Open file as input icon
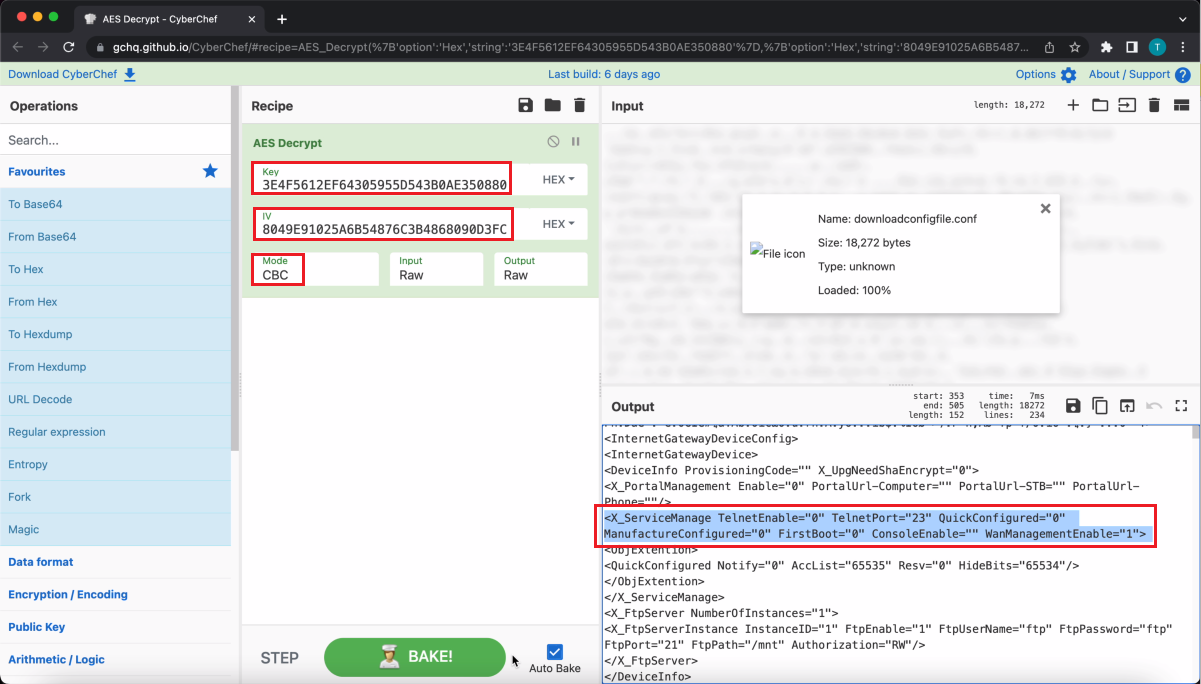1201x684 pixels. [x=1127, y=105]
